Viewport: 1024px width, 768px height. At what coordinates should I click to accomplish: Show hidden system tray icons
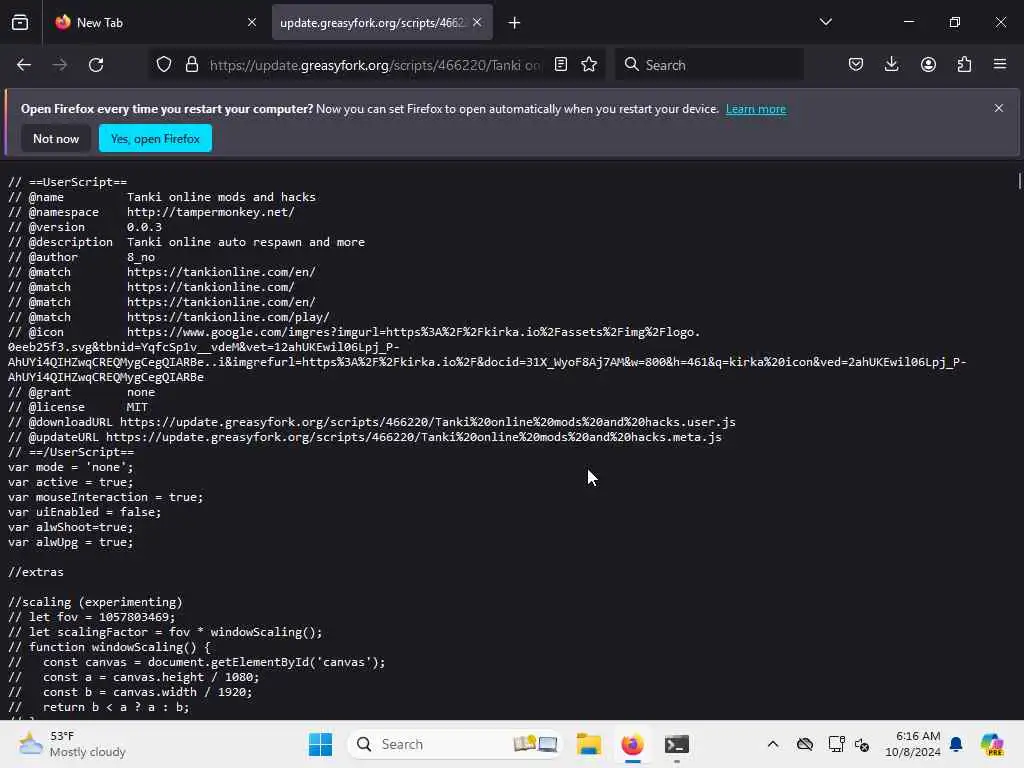[x=773, y=744]
